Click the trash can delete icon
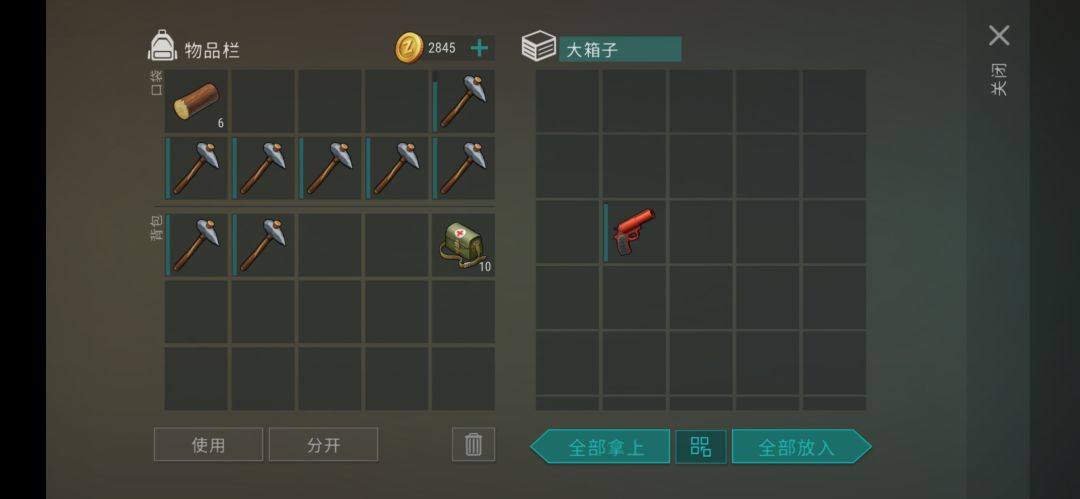1080x499 pixels. coord(473,445)
